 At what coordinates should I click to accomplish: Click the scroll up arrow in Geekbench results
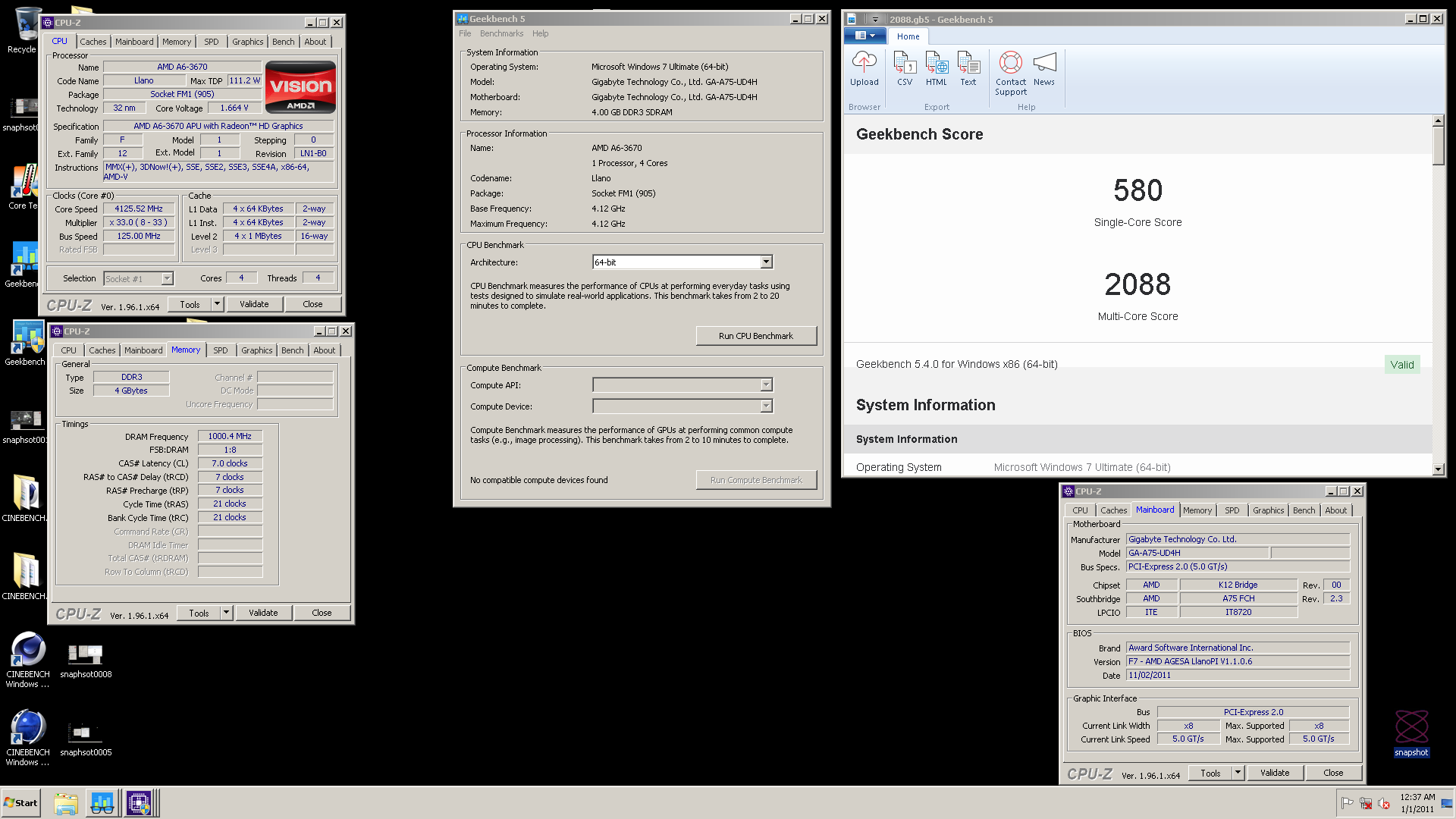point(1439,121)
